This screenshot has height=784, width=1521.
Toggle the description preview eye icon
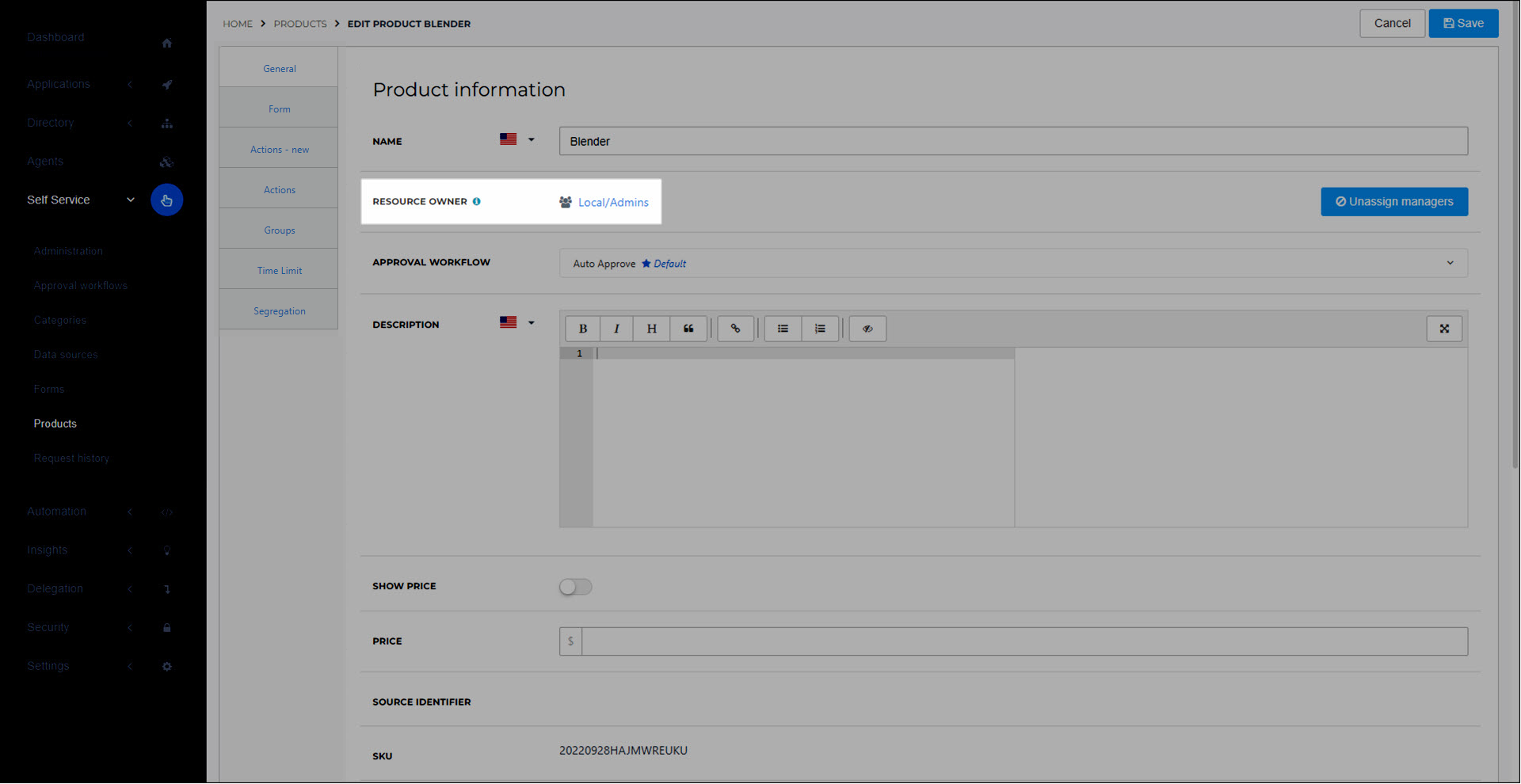coord(867,328)
